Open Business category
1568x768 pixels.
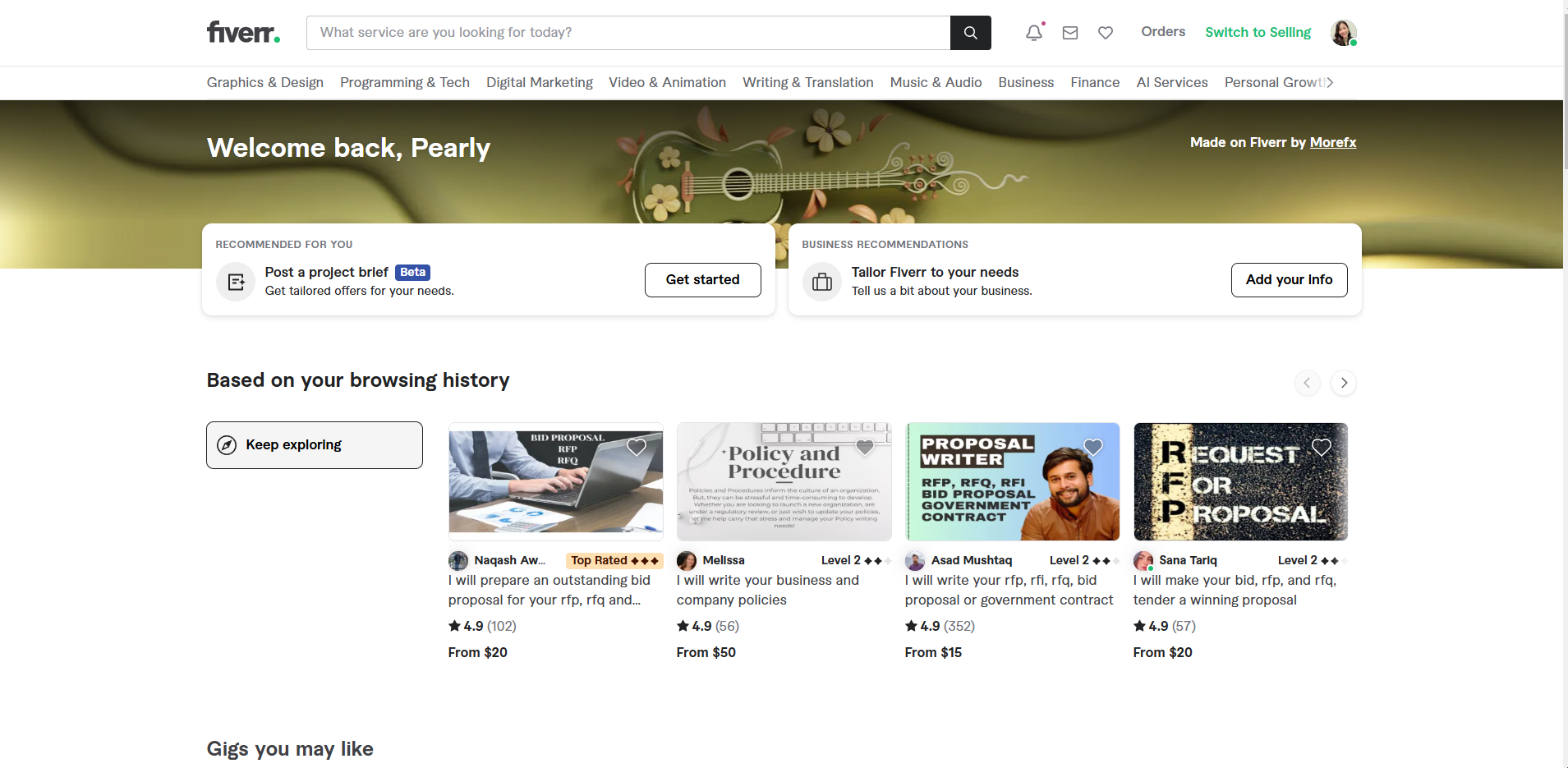pos(1026,82)
